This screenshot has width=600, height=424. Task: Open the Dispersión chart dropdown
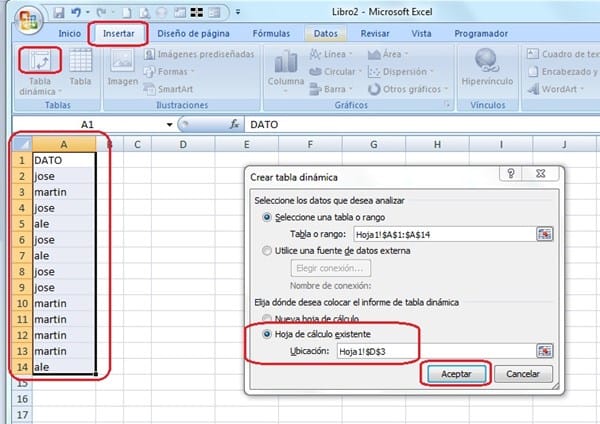[x=401, y=72]
